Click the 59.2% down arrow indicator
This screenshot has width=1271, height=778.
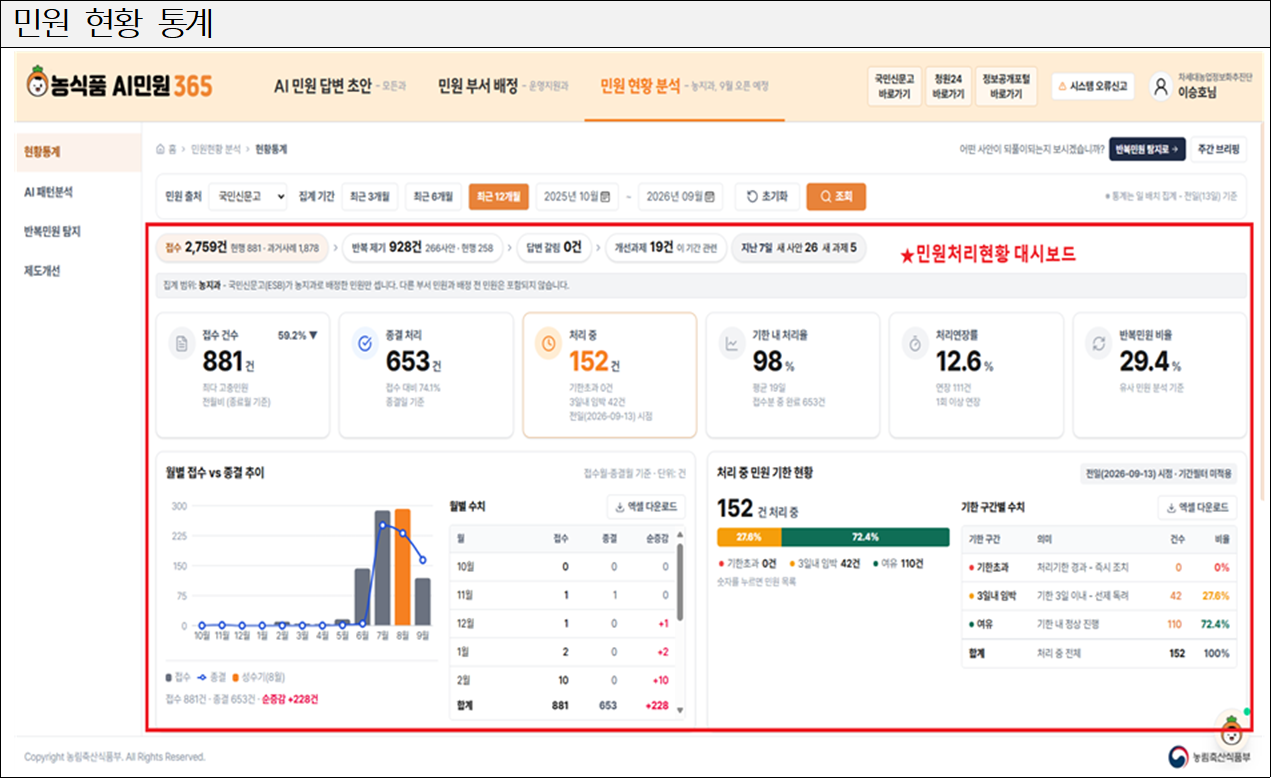[297, 336]
